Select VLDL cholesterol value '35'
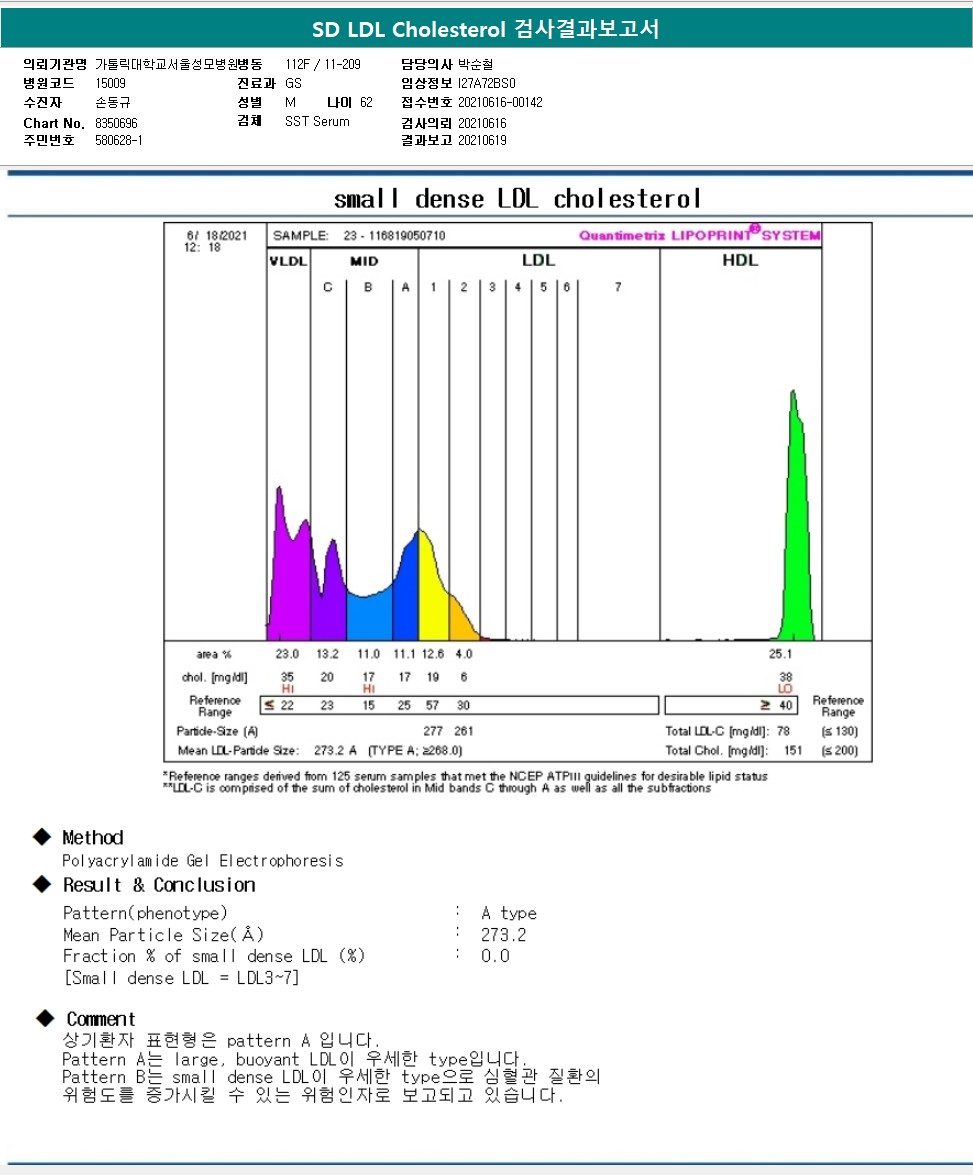Image resolution: width=973 pixels, height=1175 pixels. (287, 677)
